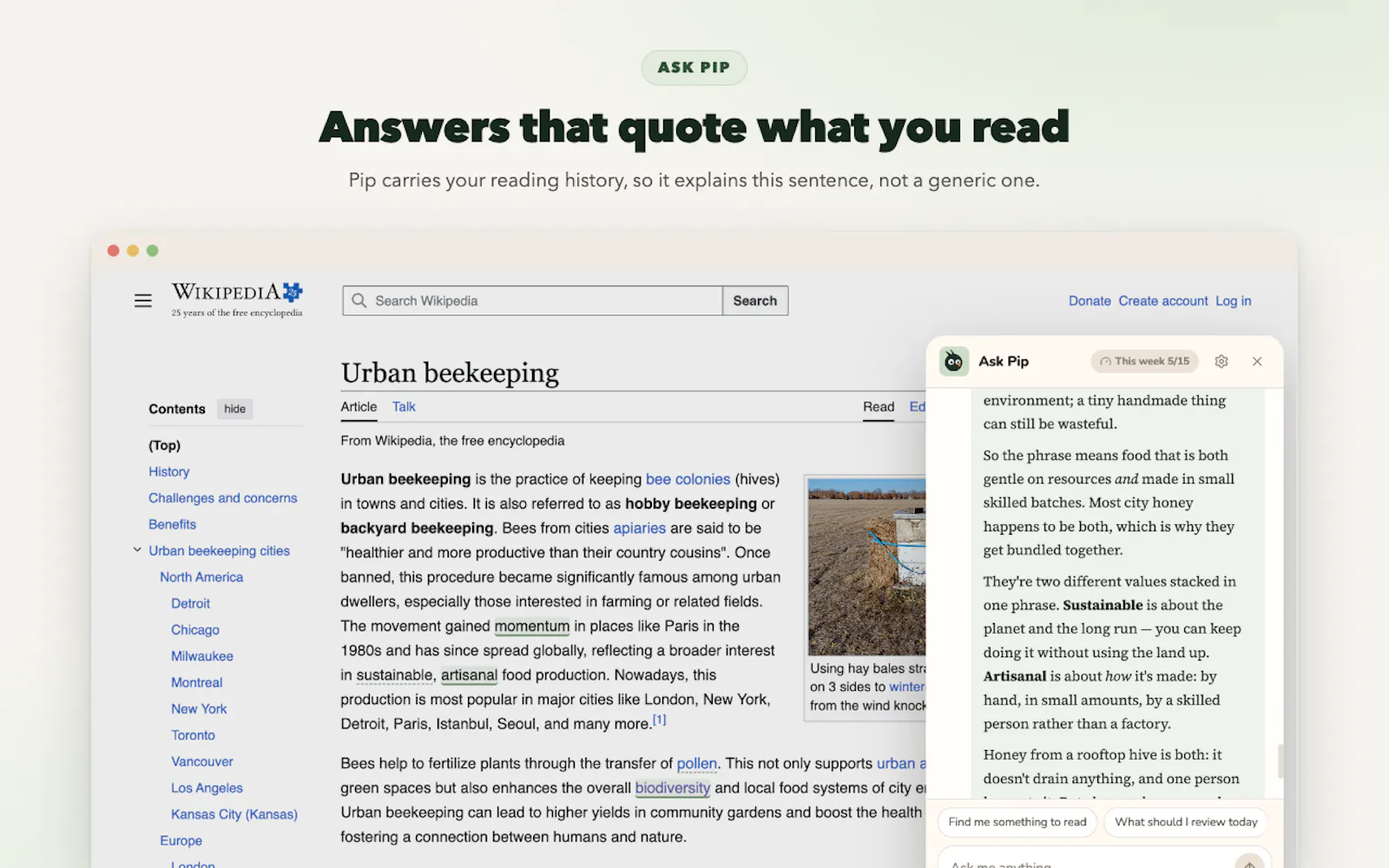Open the 'biodiversity' link
The image size is (1389, 868).
(x=673, y=787)
